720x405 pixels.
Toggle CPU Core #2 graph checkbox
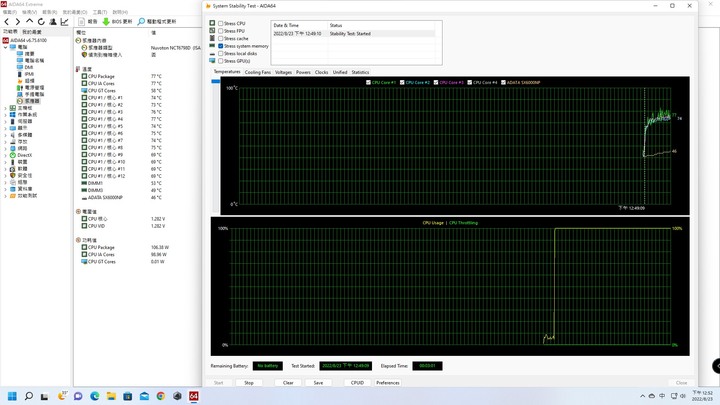(402, 83)
